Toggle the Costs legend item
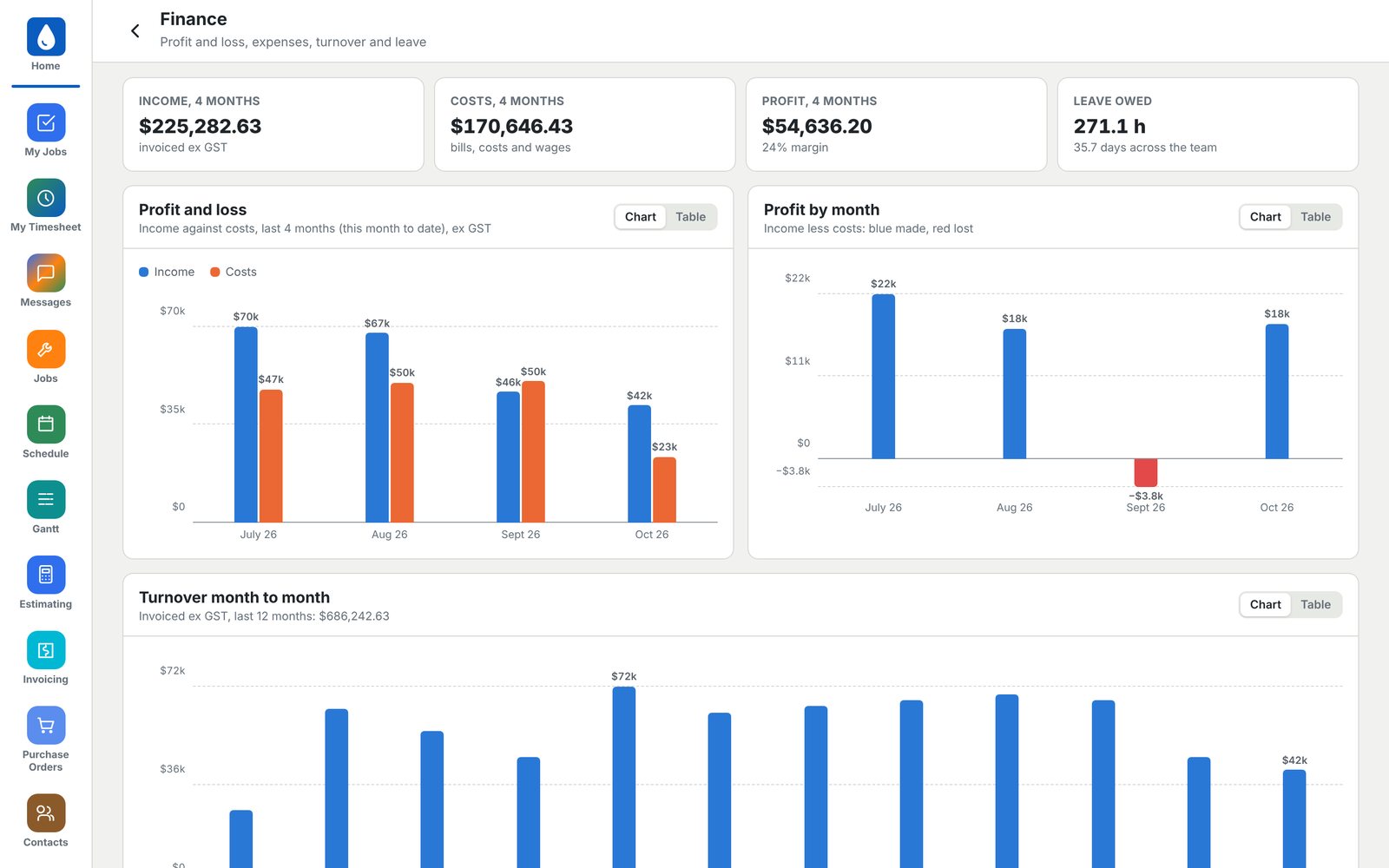Screen dimensions: 1389x868 coord(234,272)
